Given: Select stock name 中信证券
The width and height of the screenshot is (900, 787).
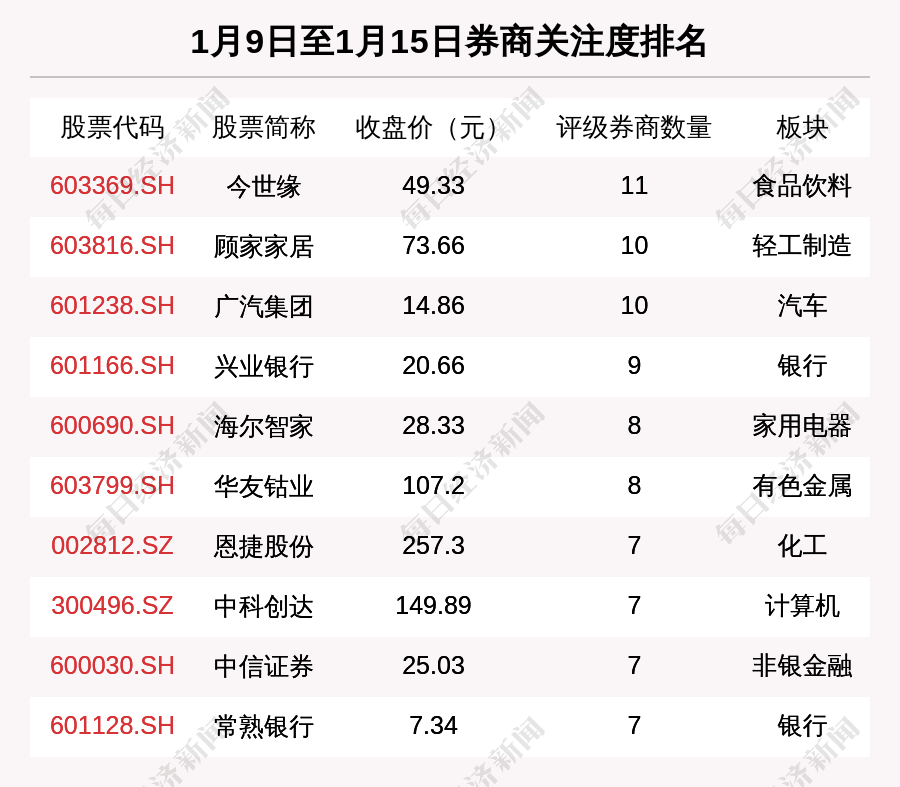Looking at the screenshot, I should [263, 666].
